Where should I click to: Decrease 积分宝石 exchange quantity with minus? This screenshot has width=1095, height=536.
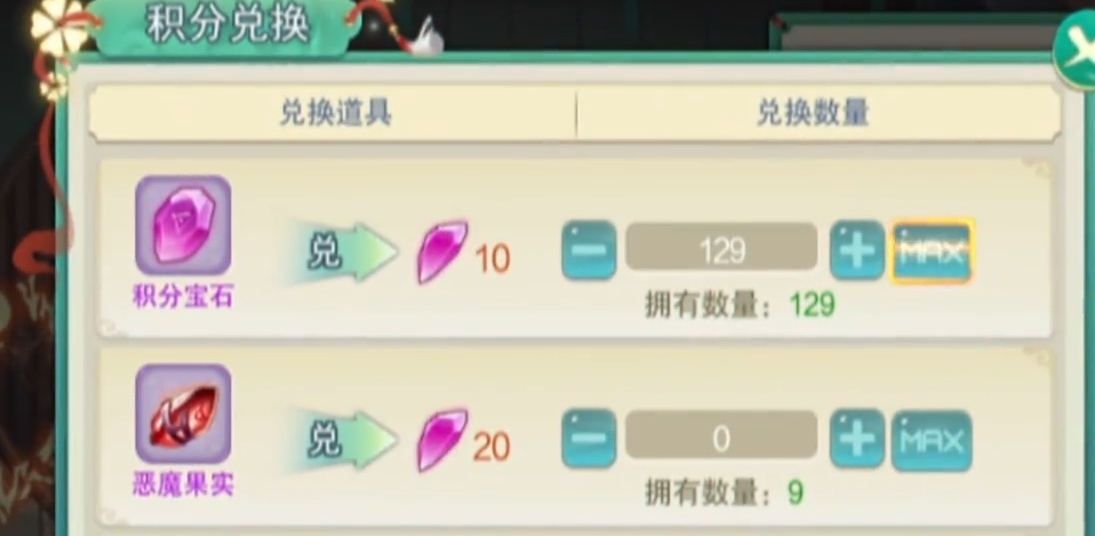pyautogui.click(x=589, y=250)
